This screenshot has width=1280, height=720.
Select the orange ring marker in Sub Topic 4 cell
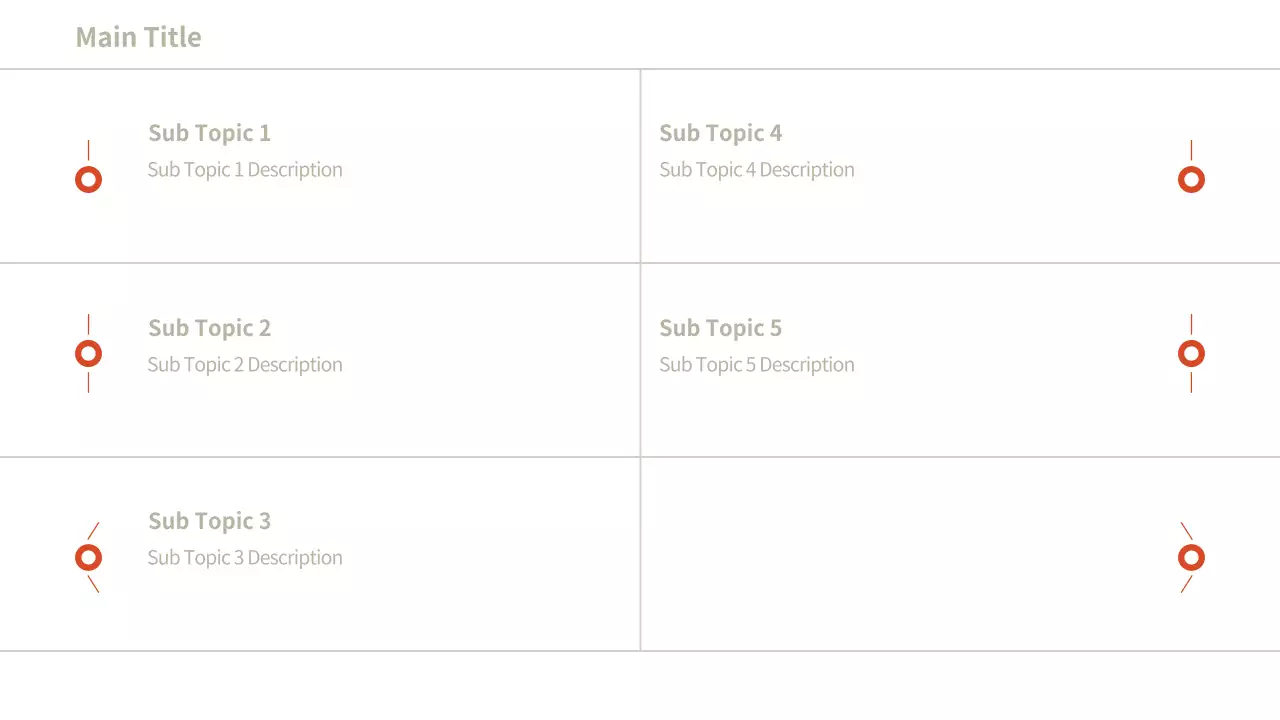tap(1191, 180)
